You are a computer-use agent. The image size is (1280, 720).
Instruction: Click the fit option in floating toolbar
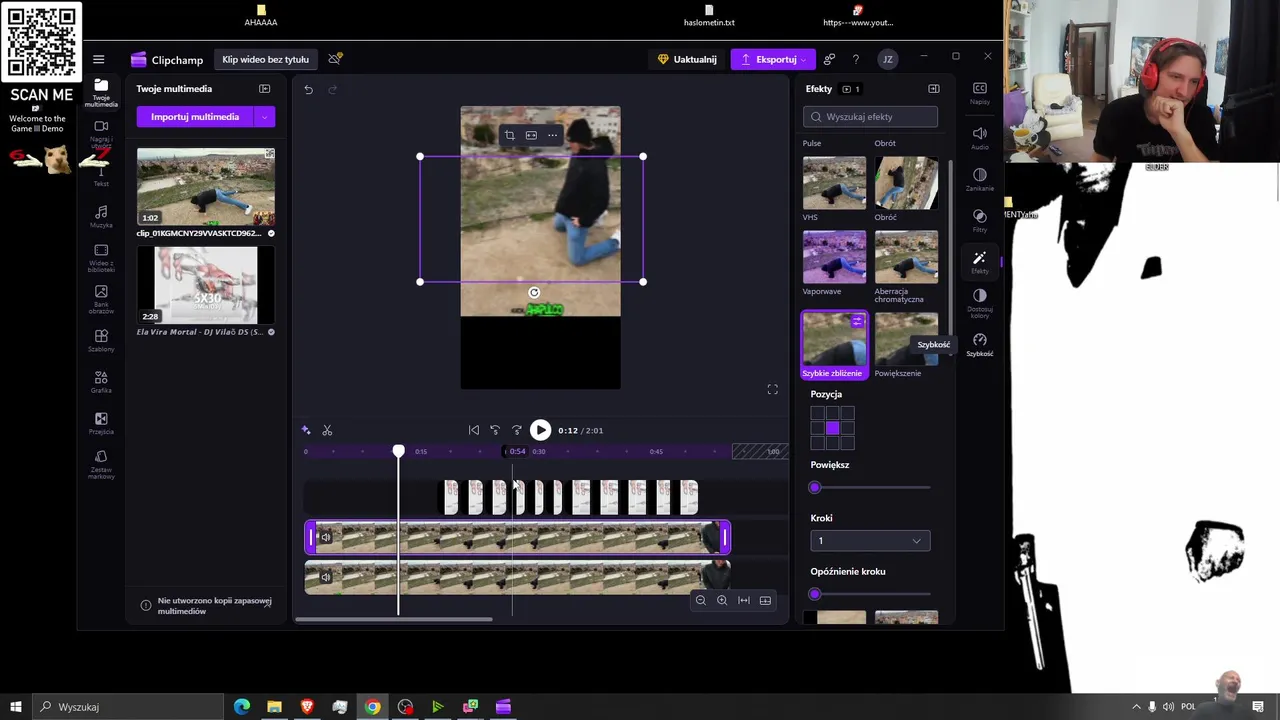click(531, 135)
